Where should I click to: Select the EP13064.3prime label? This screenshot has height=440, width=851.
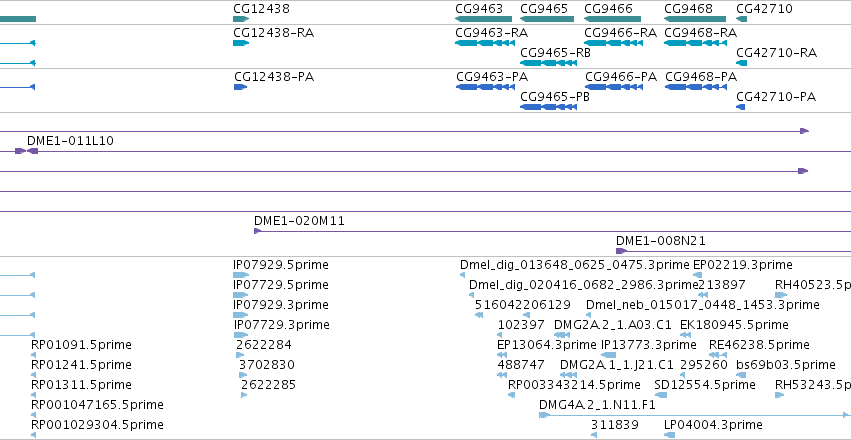[547, 345]
